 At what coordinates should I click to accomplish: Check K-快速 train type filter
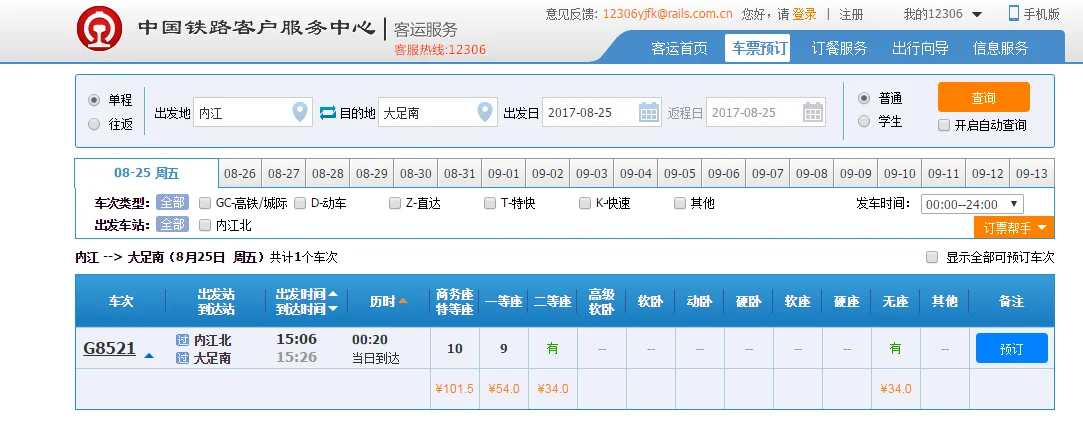click(584, 203)
